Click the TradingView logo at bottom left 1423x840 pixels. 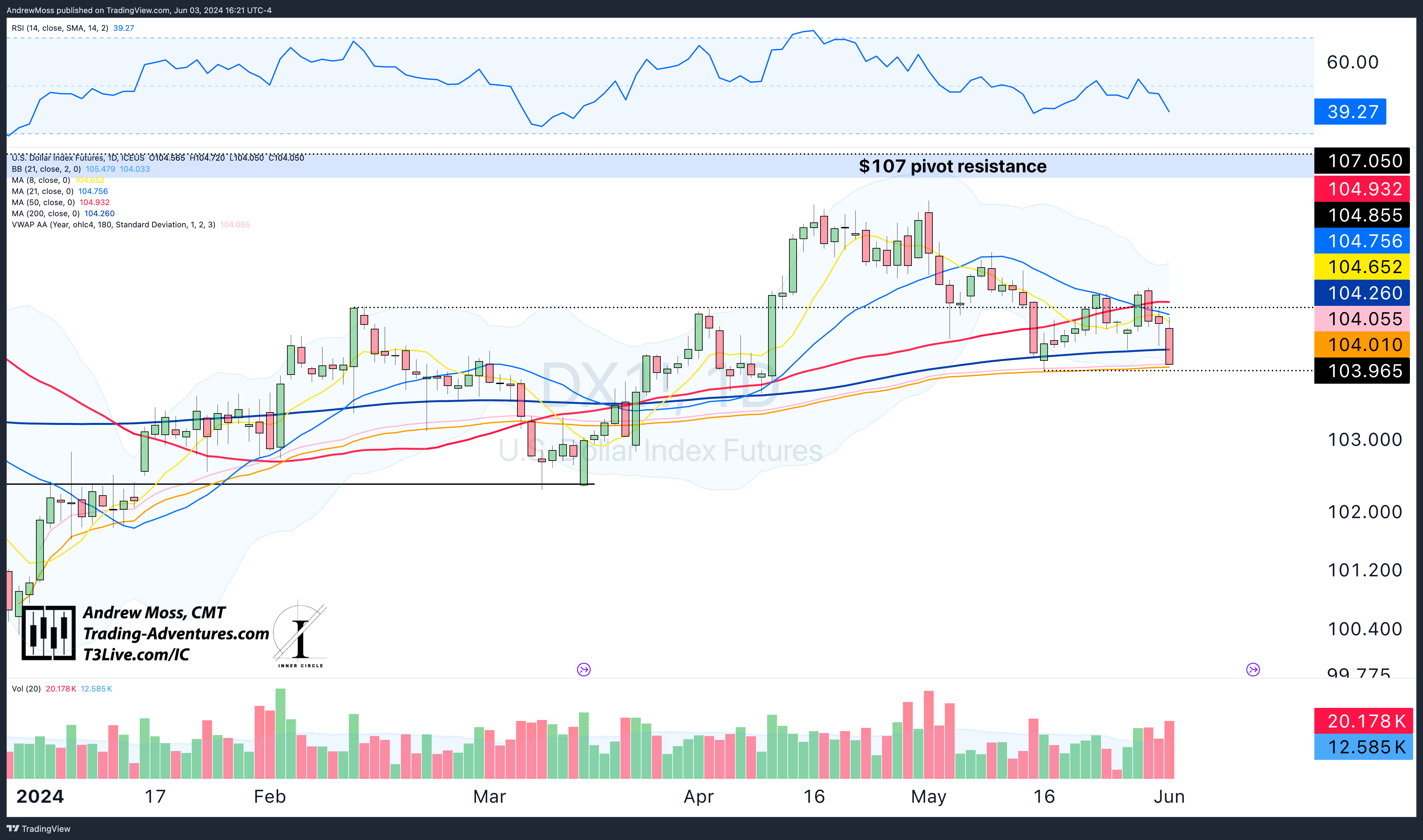point(39,829)
